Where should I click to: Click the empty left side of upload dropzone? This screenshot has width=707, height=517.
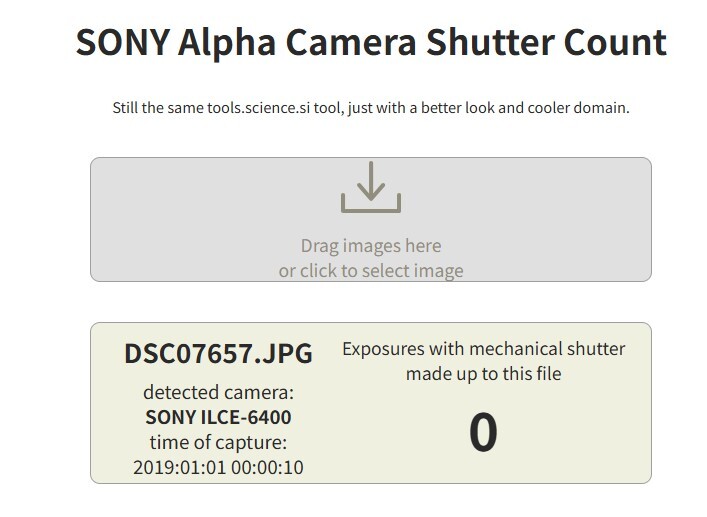coord(170,219)
